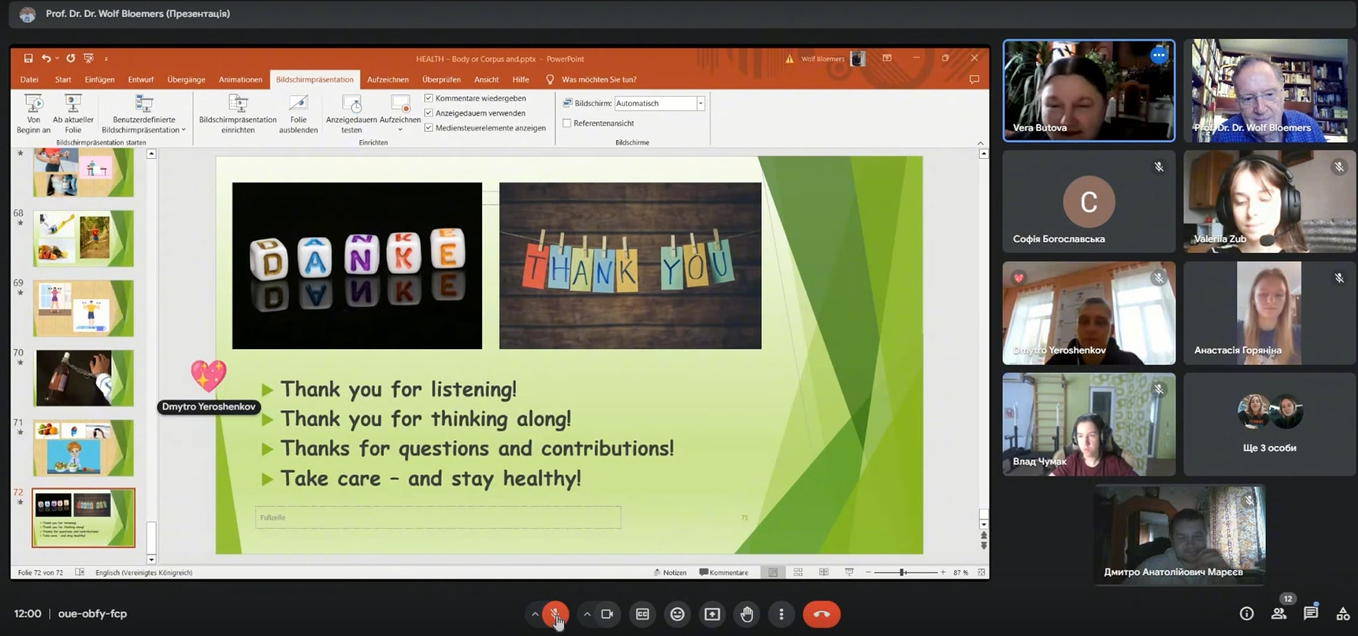
Task: Open meeting details info icon
Action: tap(1246, 614)
